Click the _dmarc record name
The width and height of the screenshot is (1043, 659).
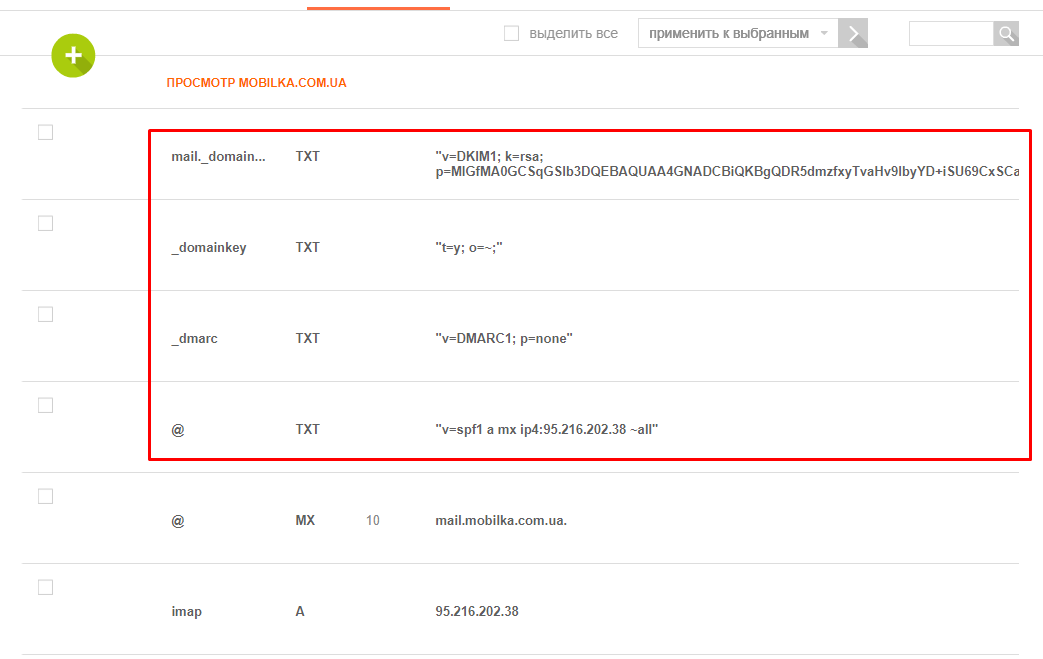[194, 338]
